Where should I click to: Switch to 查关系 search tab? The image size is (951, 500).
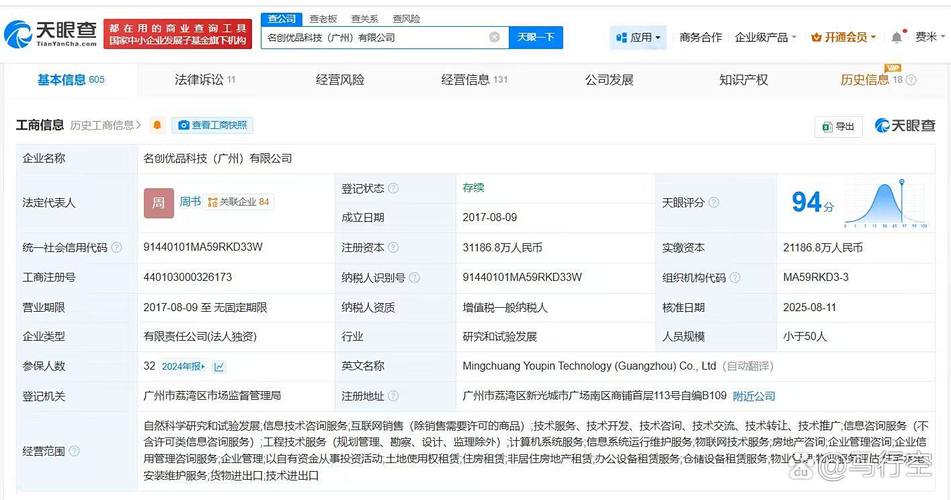365,19
